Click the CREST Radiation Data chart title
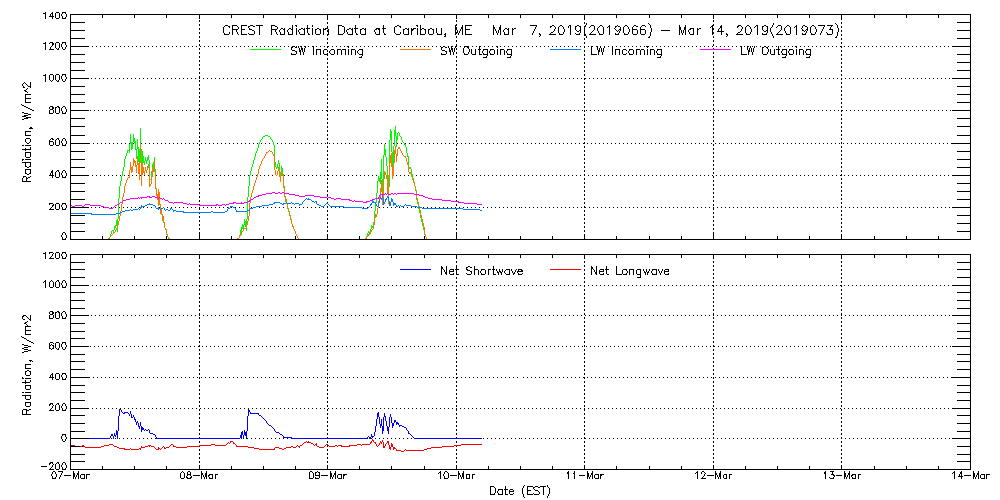Image resolution: width=1000 pixels, height=500 pixels. pos(530,30)
